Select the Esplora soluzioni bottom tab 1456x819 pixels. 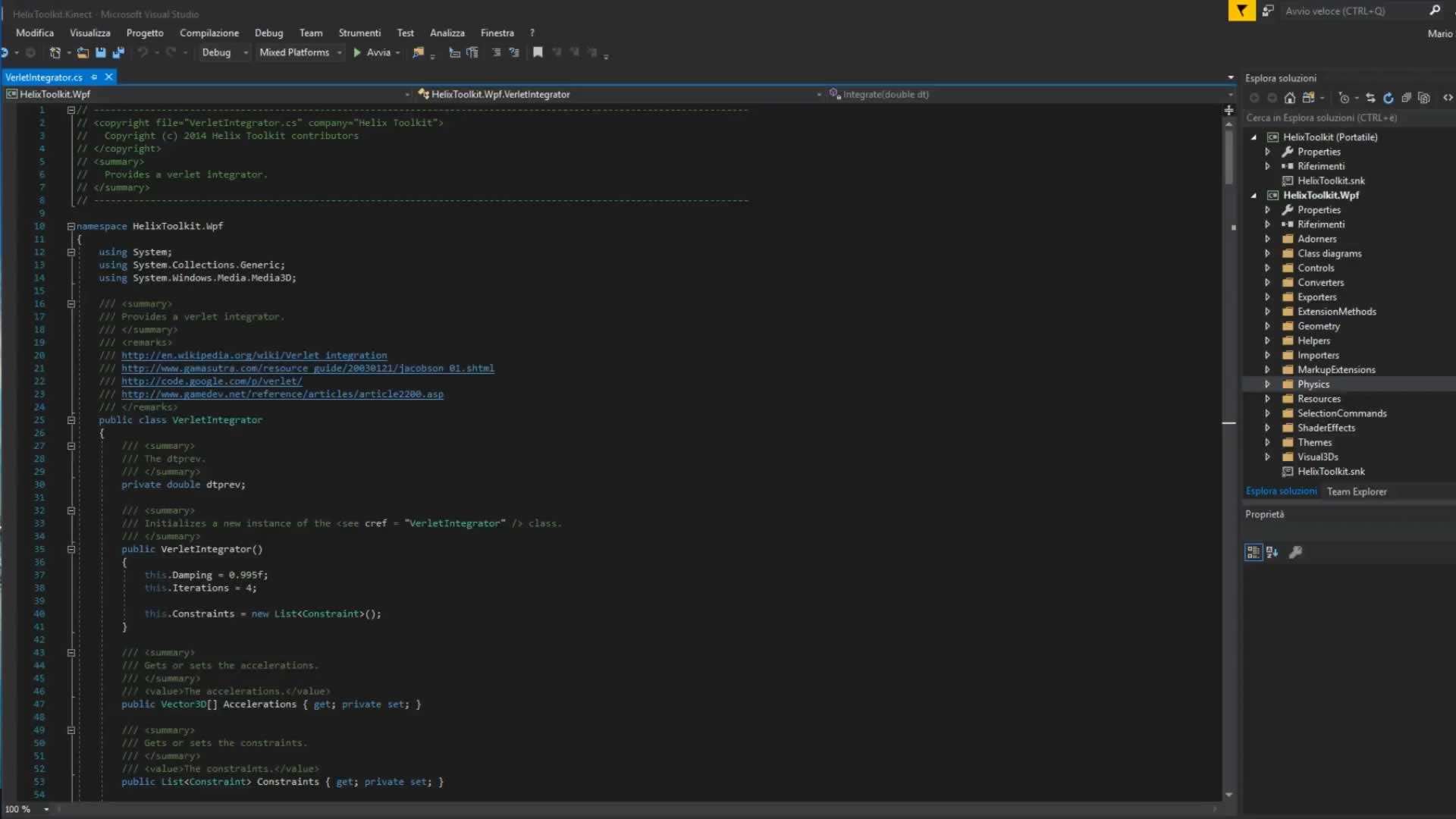(1281, 491)
